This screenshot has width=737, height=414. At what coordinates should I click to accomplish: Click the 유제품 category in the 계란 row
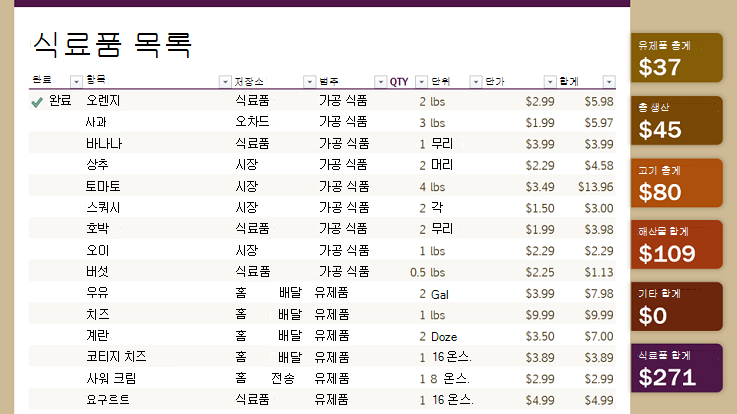point(332,336)
